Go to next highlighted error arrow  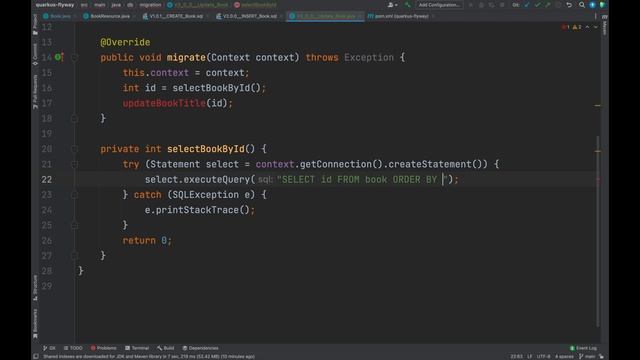point(595,27)
